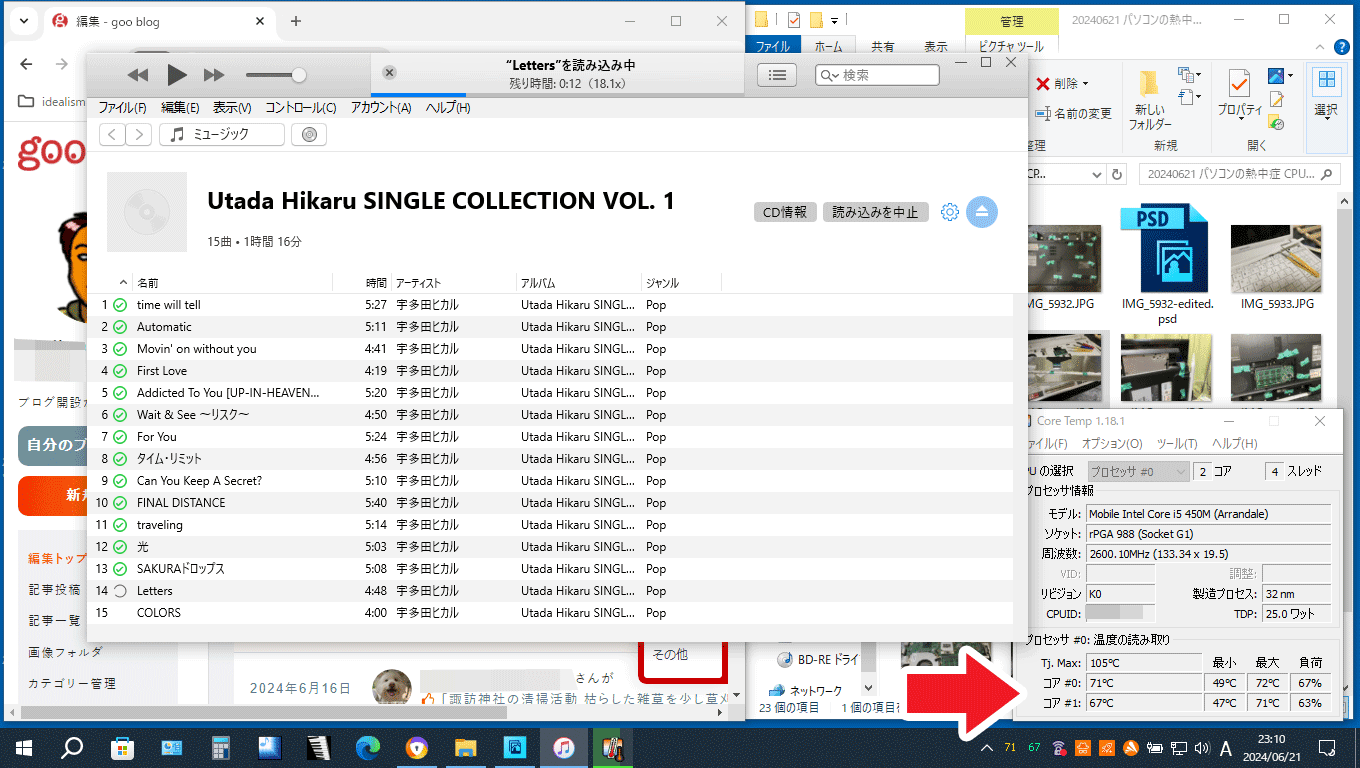This screenshot has width=1360, height=768.
Task: Play music with the iTunes play button
Action: click(177, 75)
